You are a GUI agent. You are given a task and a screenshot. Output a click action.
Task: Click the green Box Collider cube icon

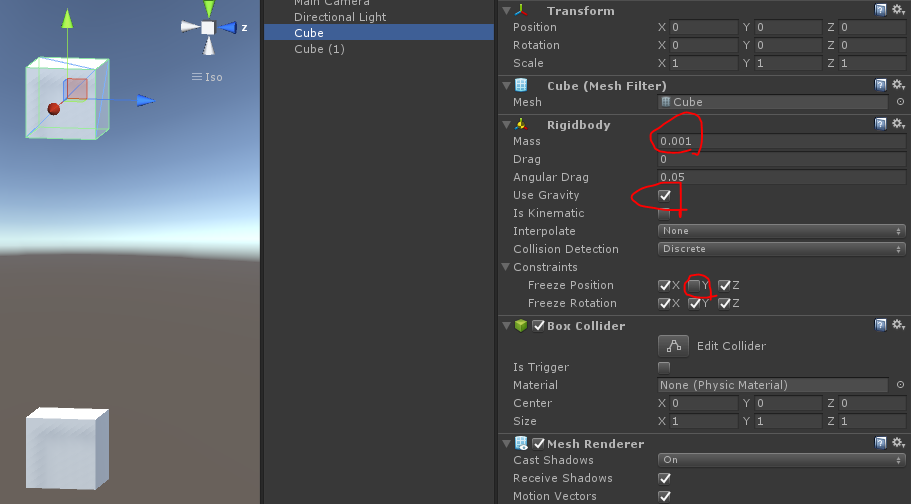pyautogui.click(x=521, y=326)
